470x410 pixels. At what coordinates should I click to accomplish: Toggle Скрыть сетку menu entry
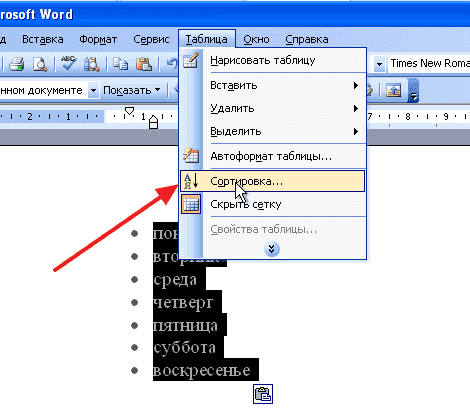tap(273, 204)
